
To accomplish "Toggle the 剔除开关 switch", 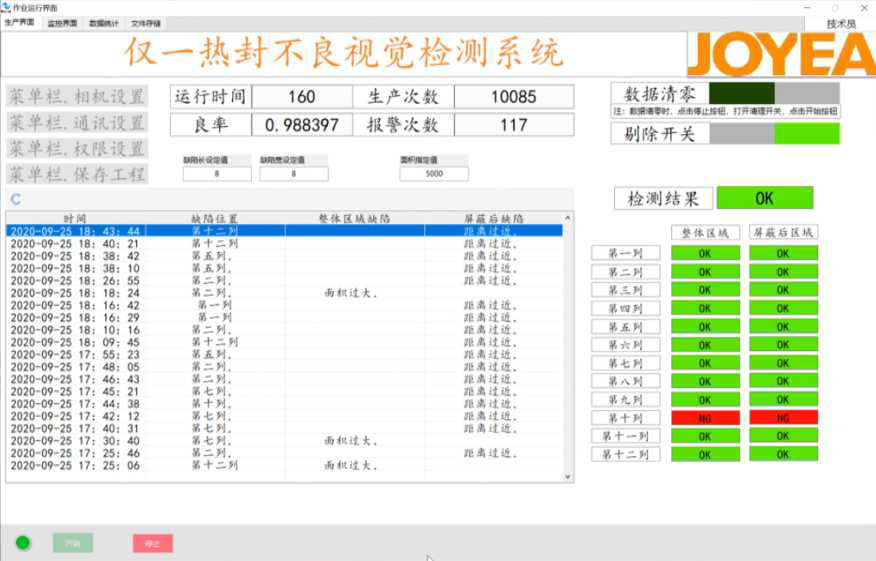I will click(774, 134).
